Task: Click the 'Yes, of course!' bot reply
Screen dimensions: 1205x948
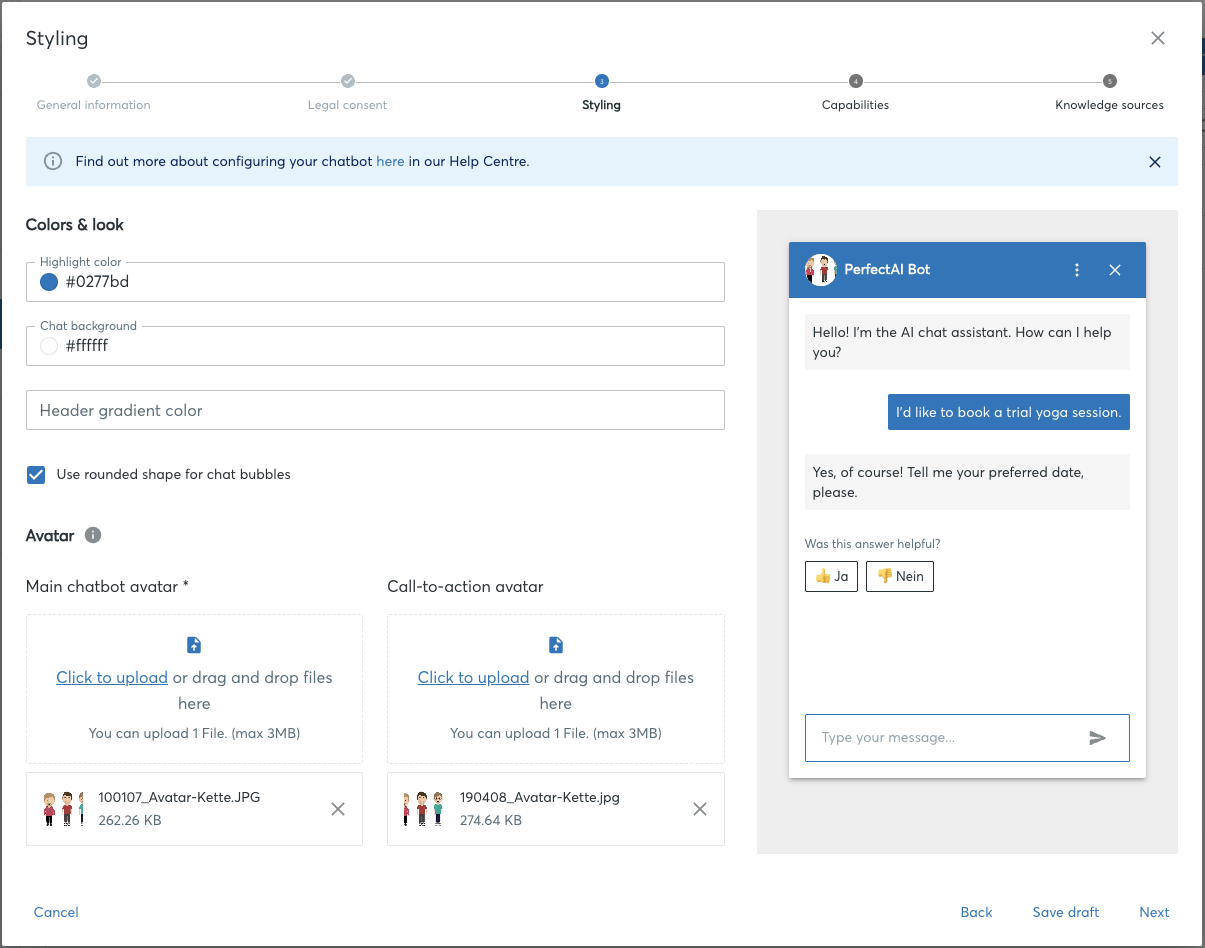Action: point(967,482)
